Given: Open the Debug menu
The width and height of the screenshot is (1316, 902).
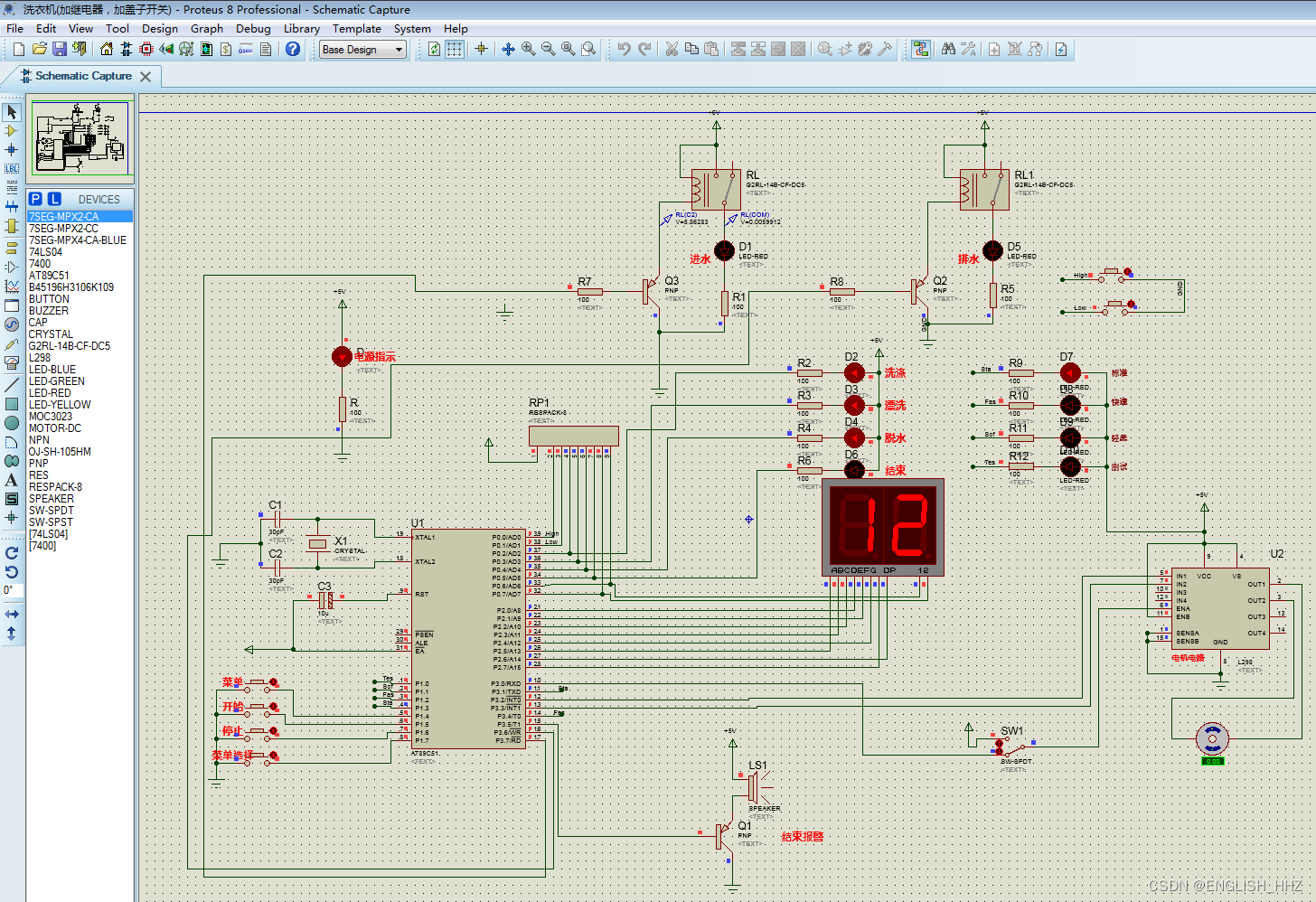Looking at the screenshot, I should point(254,28).
